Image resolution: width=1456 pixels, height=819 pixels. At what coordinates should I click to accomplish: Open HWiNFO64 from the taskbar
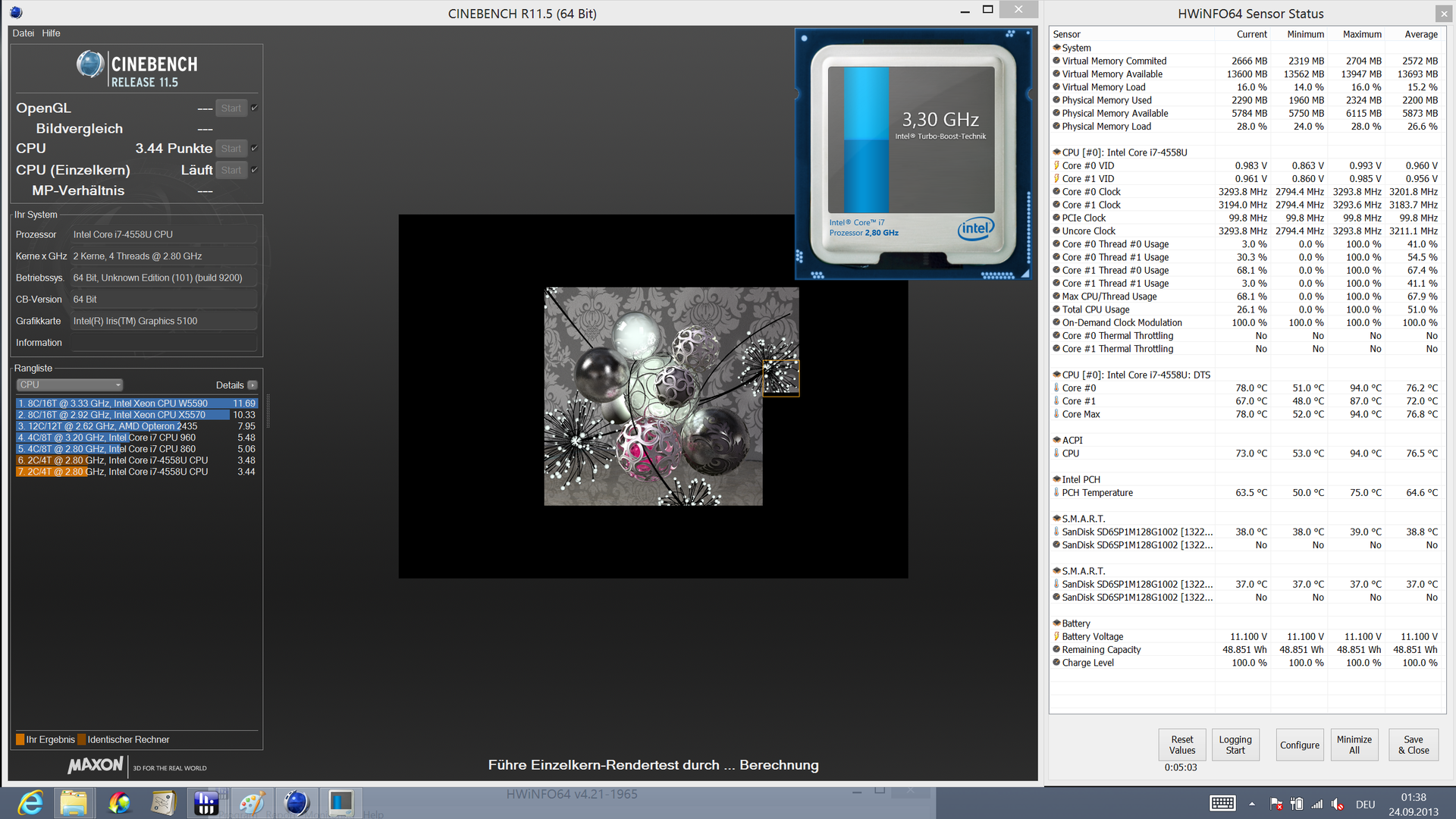pyautogui.click(x=206, y=802)
